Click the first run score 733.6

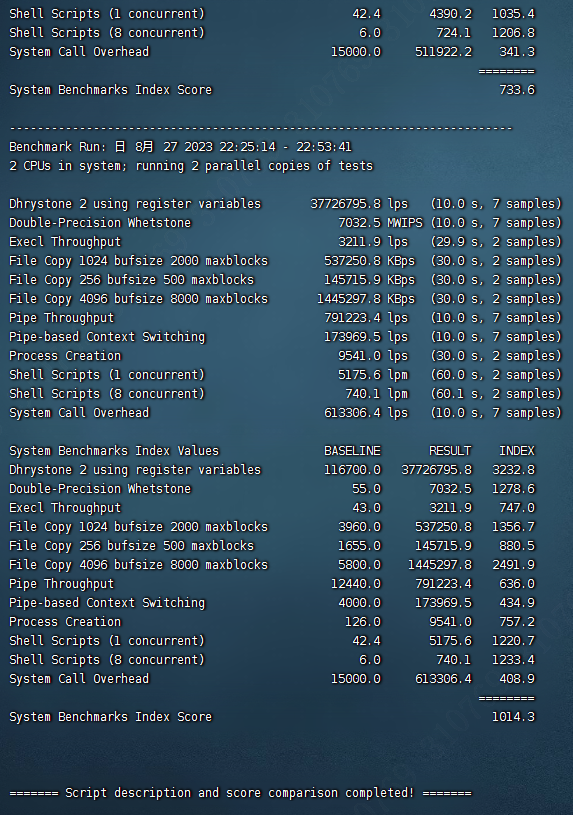(x=517, y=90)
